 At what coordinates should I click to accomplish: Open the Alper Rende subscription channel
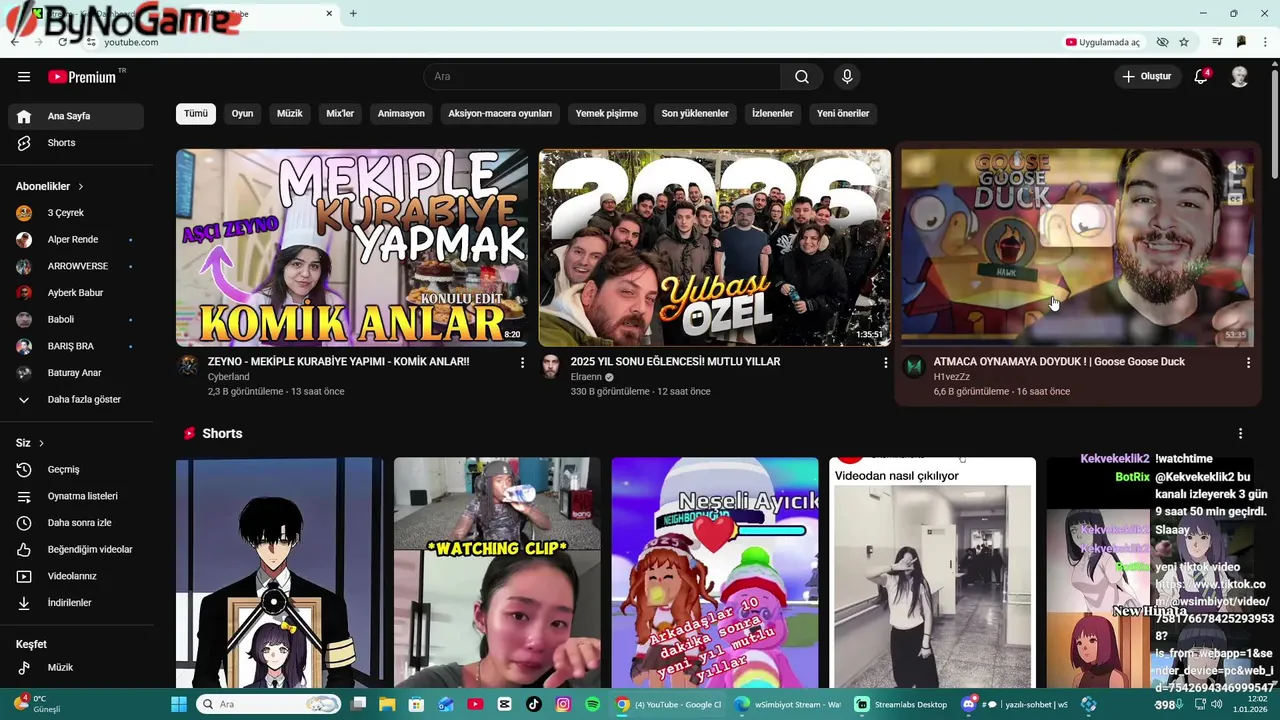pos(76,240)
